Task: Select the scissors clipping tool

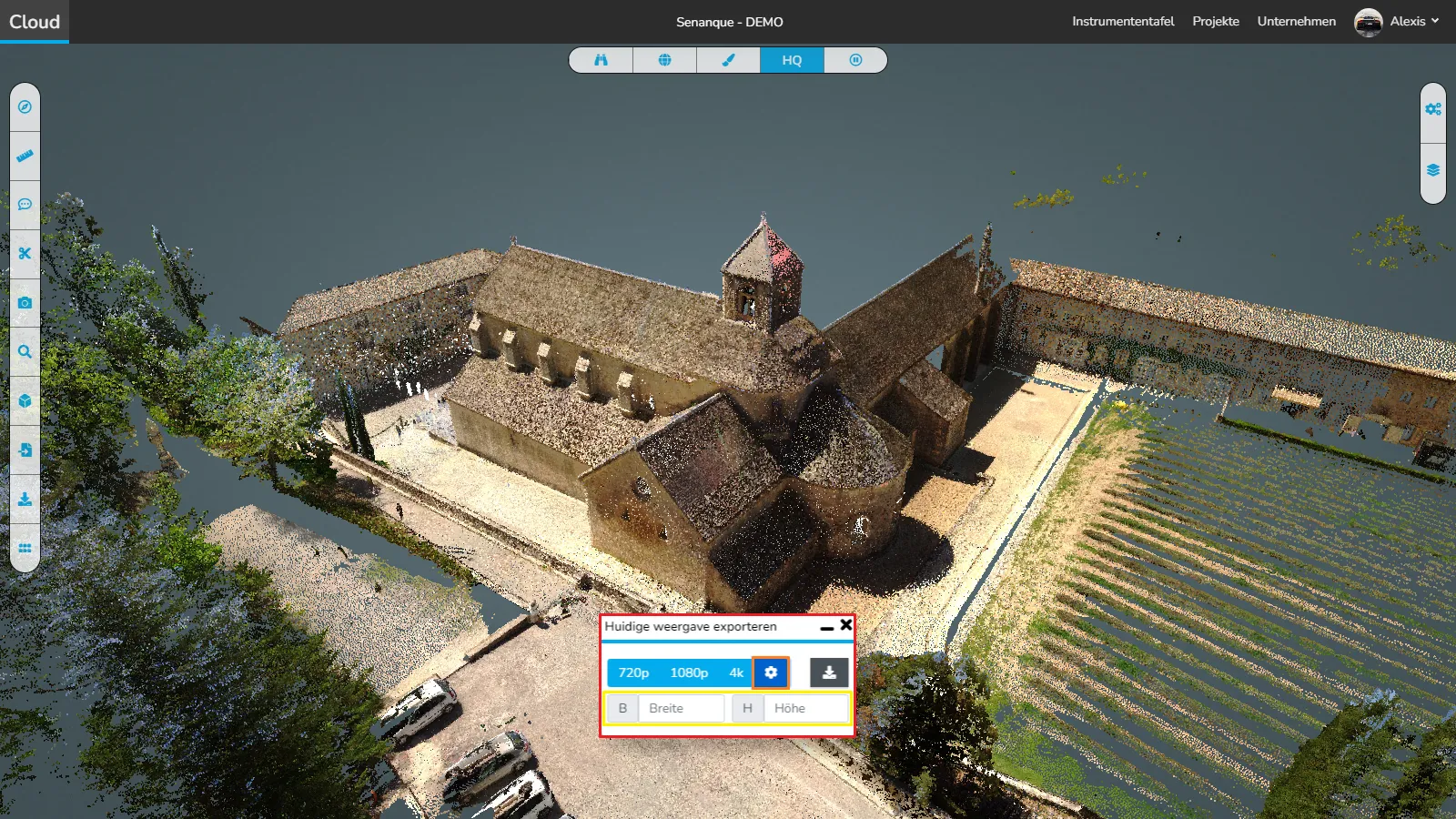Action: point(25,254)
